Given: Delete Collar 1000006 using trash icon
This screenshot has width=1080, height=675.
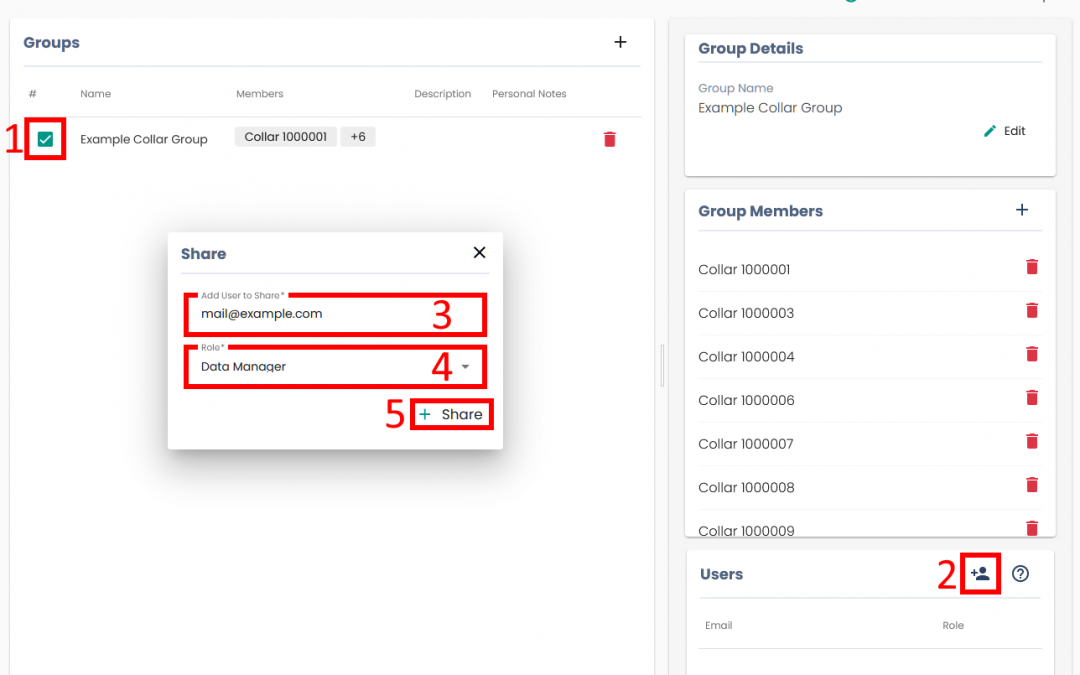Looking at the screenshot, I should pyautogui.click(x=1032, y=398).
